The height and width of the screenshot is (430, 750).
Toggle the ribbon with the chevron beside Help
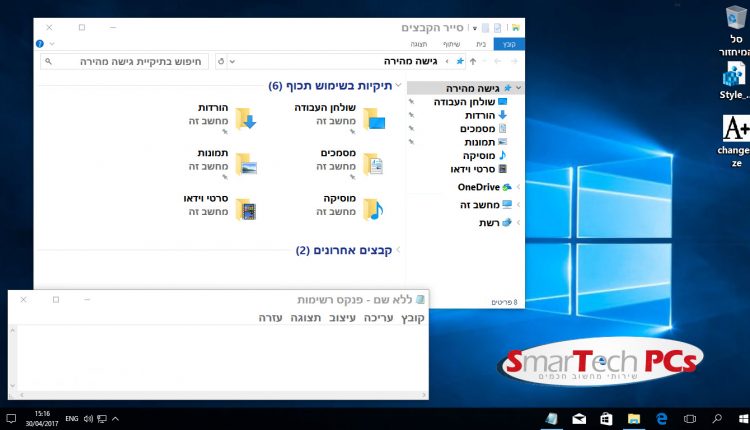[x=52, y=44]
